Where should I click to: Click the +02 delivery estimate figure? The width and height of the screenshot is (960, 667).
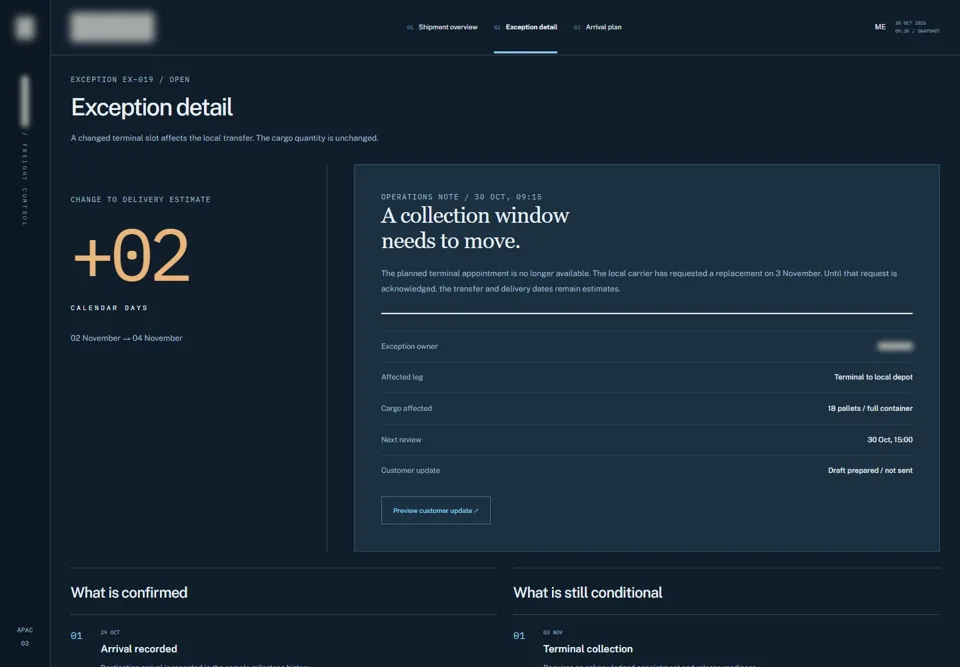pyautogui.click(x=131, y=256)
